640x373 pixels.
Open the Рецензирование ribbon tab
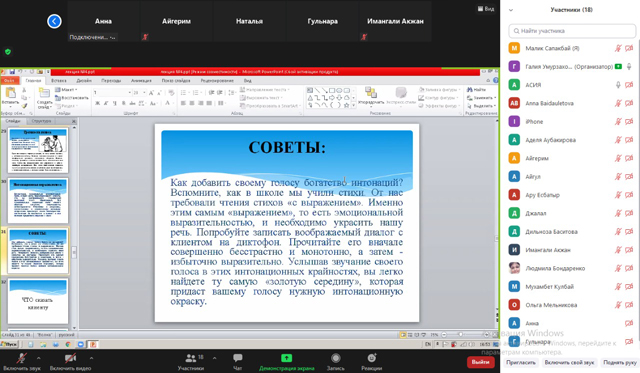coord(217,80)
